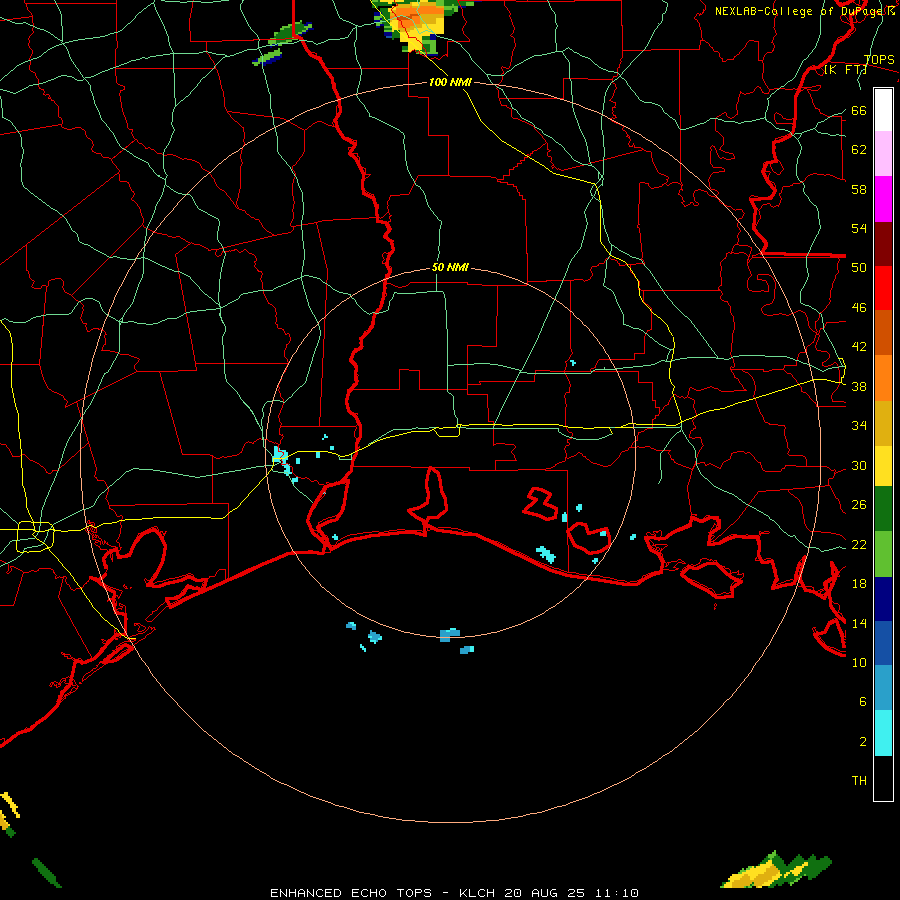
Task: Click the legend value 10
Action: [859, 662]
